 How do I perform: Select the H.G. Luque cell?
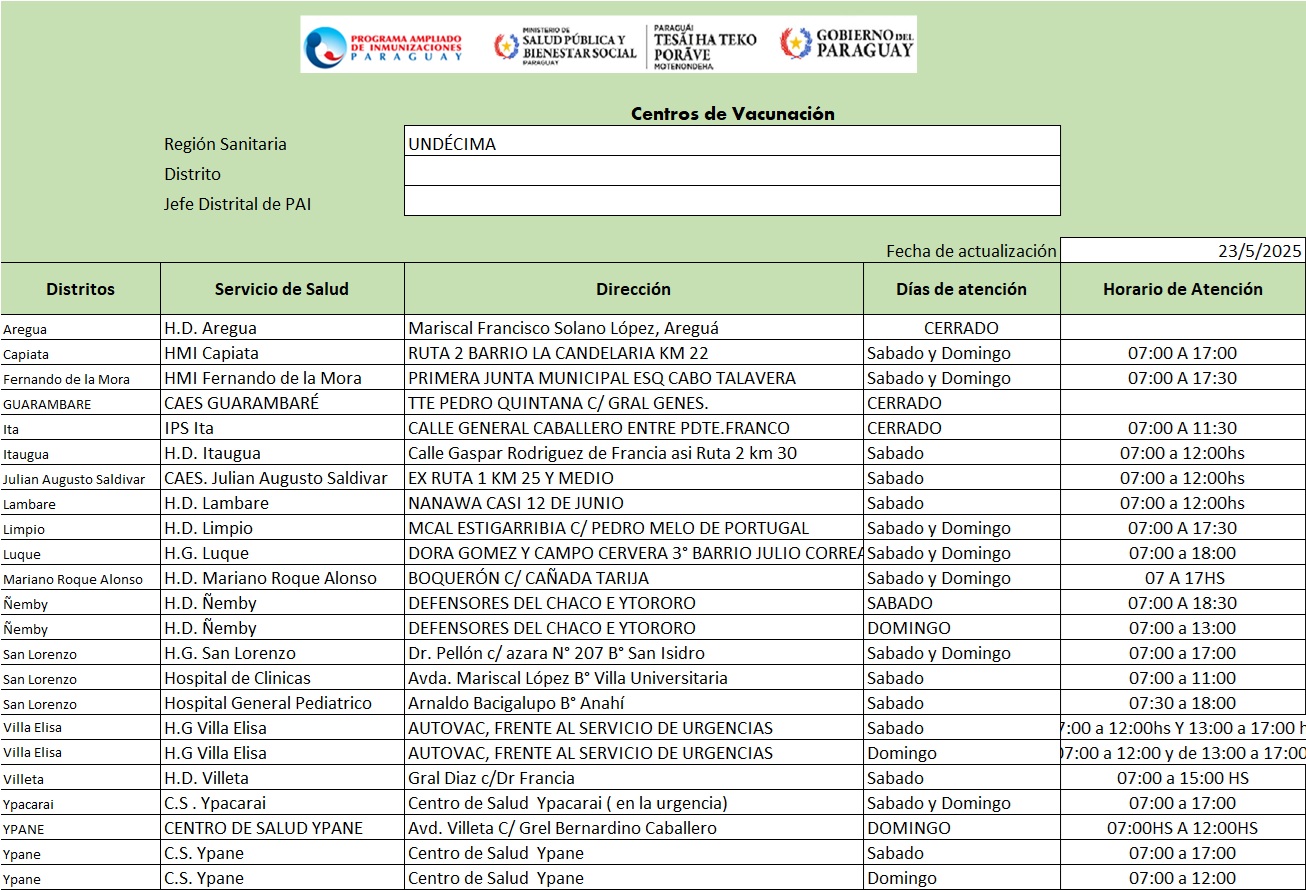(x=282, y=553)
